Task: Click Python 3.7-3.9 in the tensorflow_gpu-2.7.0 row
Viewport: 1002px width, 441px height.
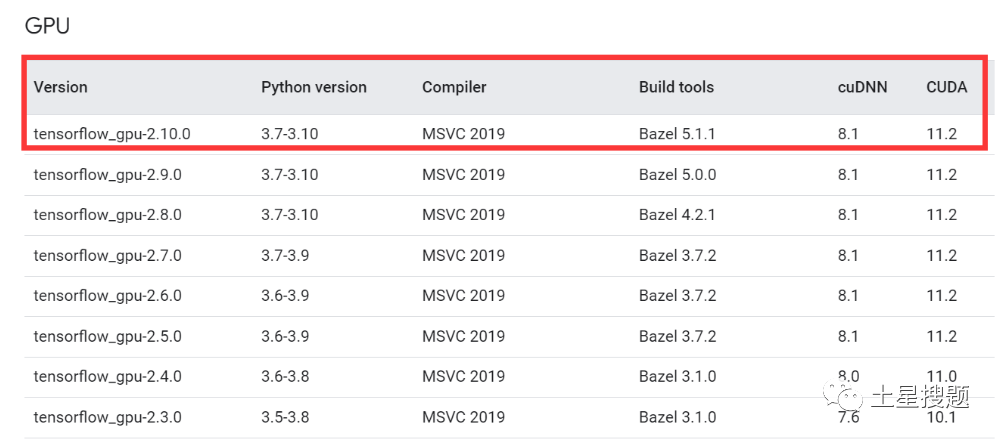Action: coord(285,256)
